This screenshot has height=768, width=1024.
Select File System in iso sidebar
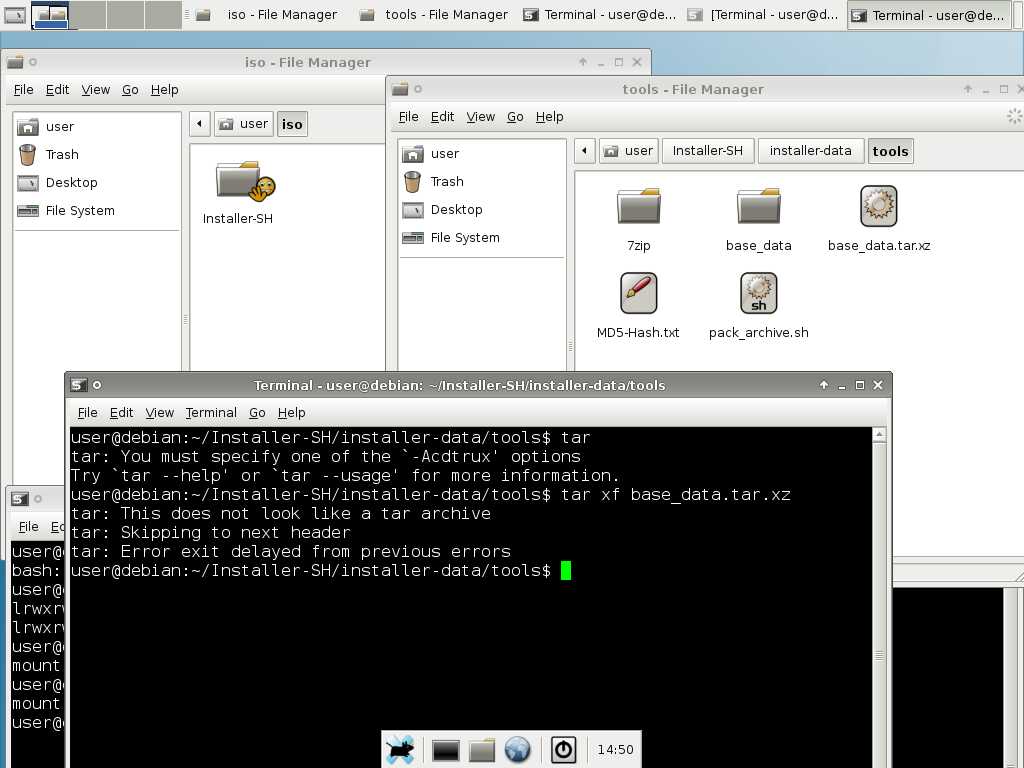79,210
